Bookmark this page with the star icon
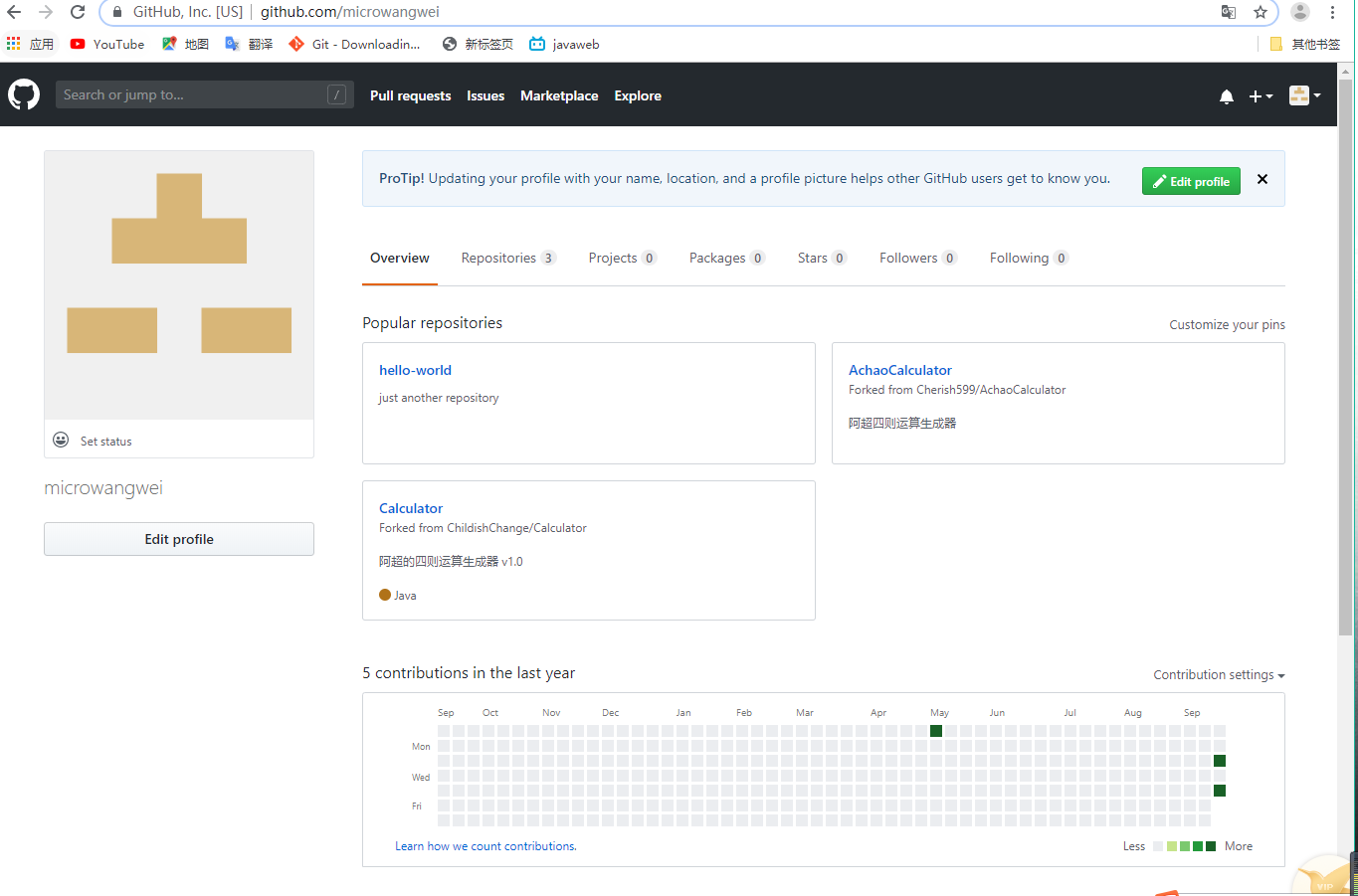 click(x=1261, y=12)
